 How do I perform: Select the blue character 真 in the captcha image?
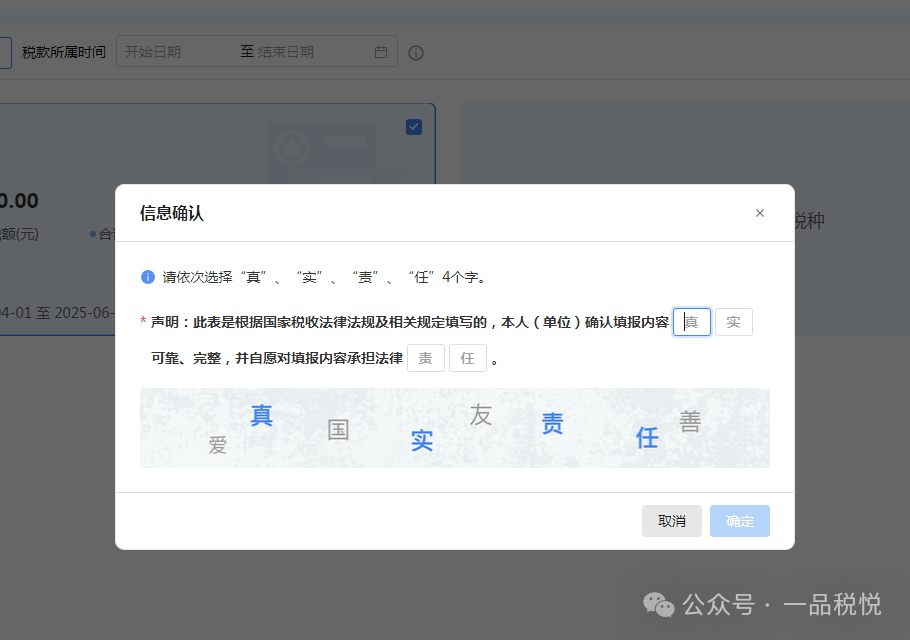pos(261,415)
